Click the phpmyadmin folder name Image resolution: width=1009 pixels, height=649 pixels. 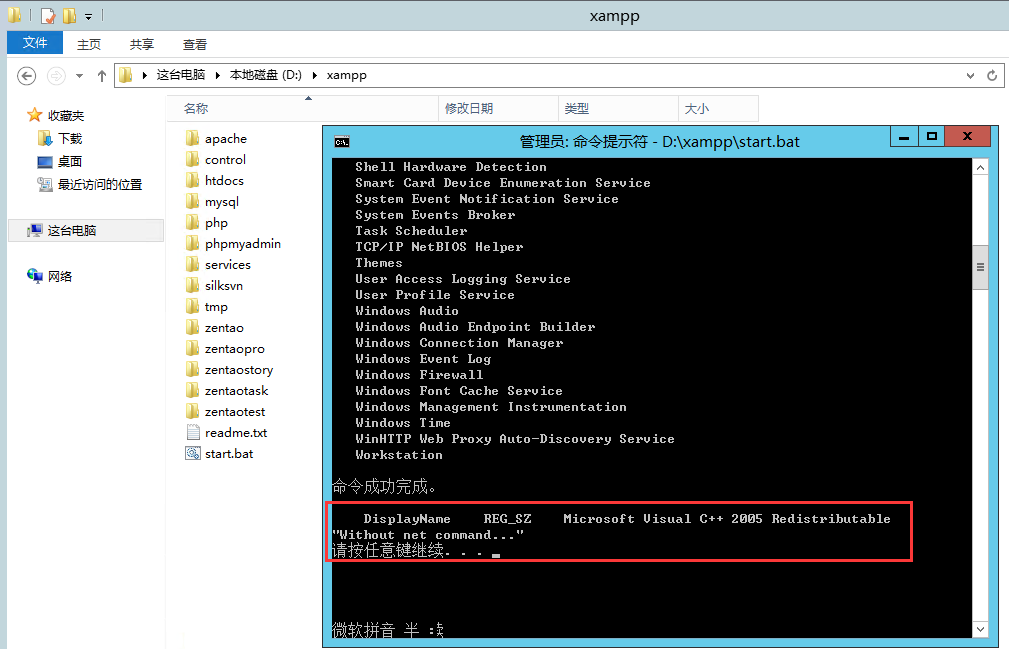click(243, 244)
